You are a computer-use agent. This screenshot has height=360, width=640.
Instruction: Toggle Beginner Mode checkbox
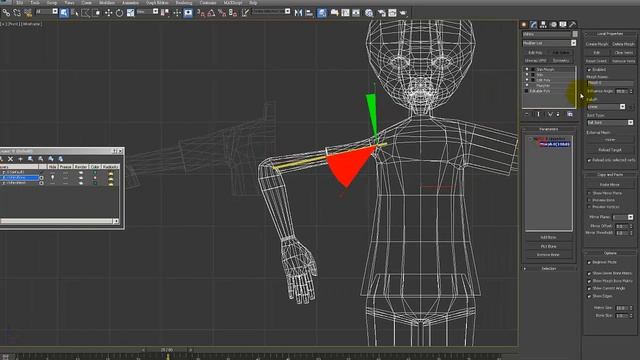click(x=589, y=262)
